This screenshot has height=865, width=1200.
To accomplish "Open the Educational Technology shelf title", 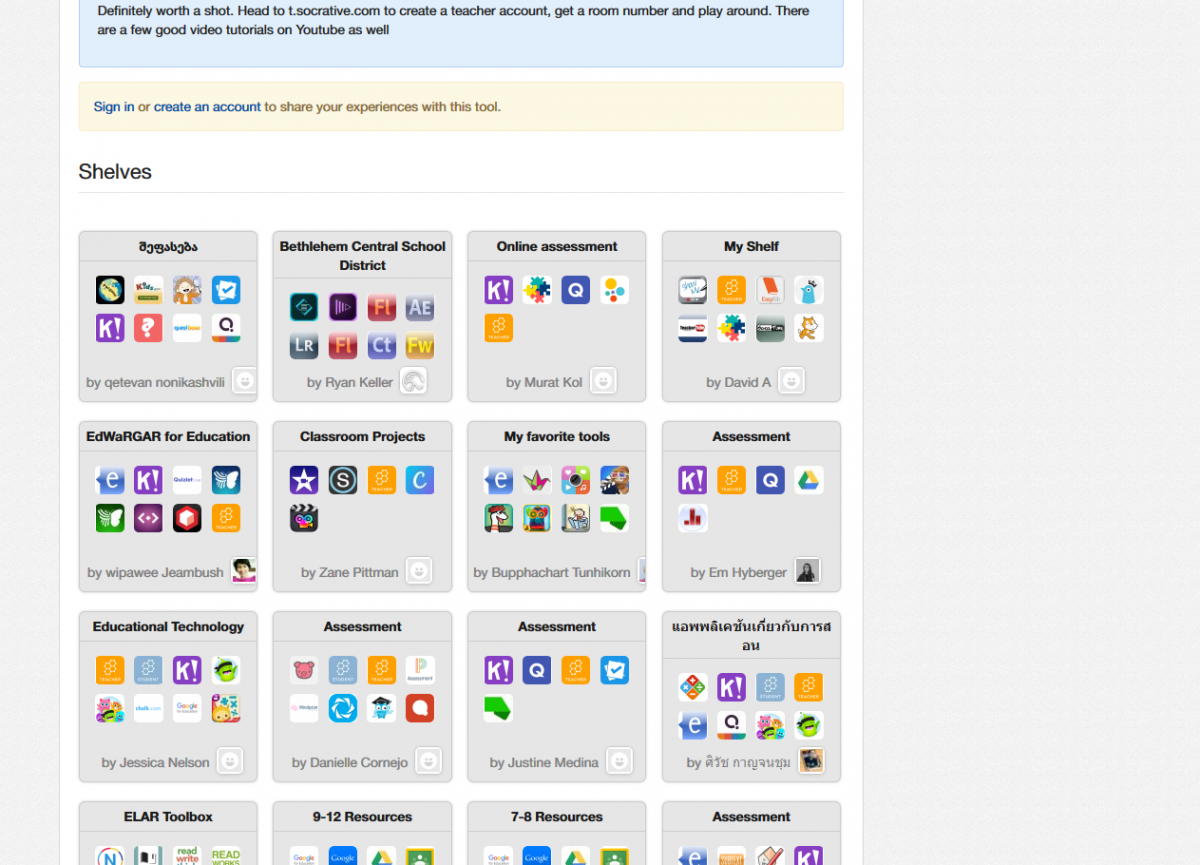I will tap(168, 627).
